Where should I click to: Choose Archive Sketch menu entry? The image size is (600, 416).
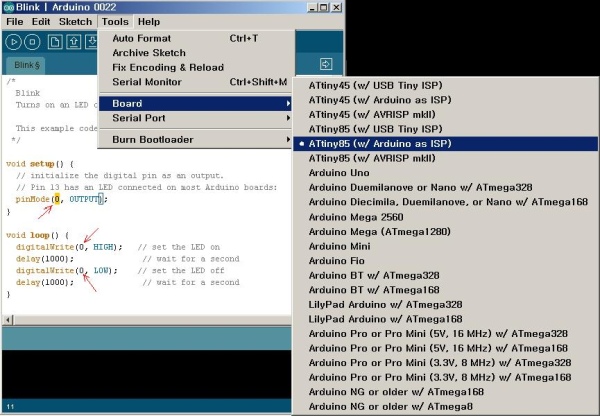[196, 53]
